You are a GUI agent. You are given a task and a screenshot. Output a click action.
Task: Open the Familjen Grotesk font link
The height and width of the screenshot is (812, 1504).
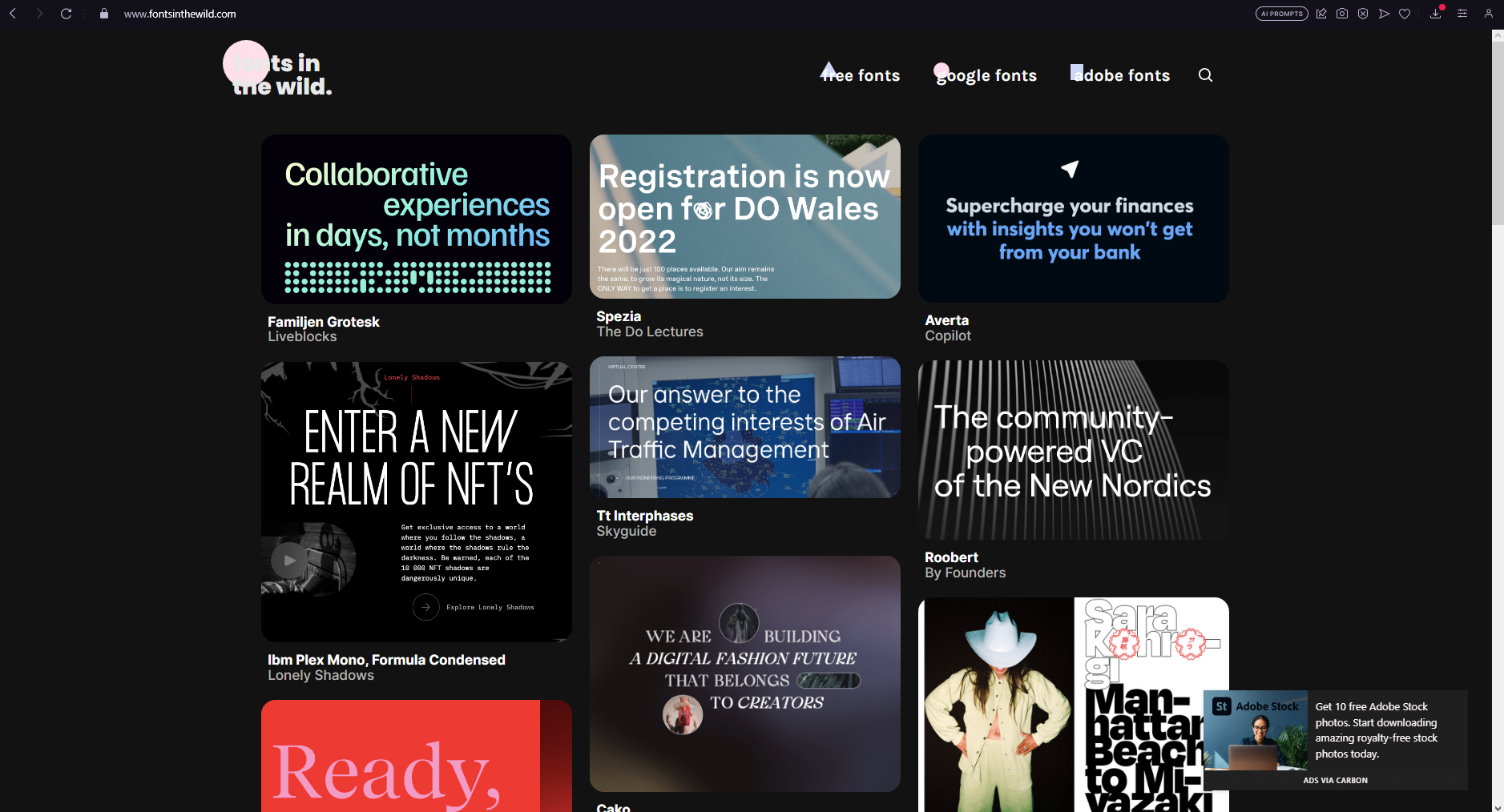[x=324, y=322]
